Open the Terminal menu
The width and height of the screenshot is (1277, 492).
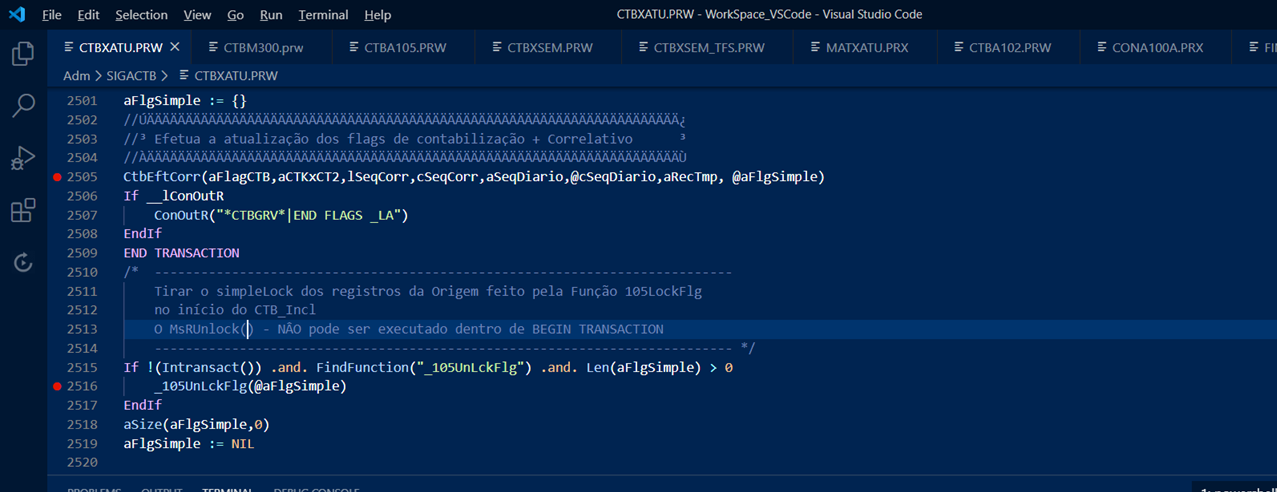click(x=323, y=15)
